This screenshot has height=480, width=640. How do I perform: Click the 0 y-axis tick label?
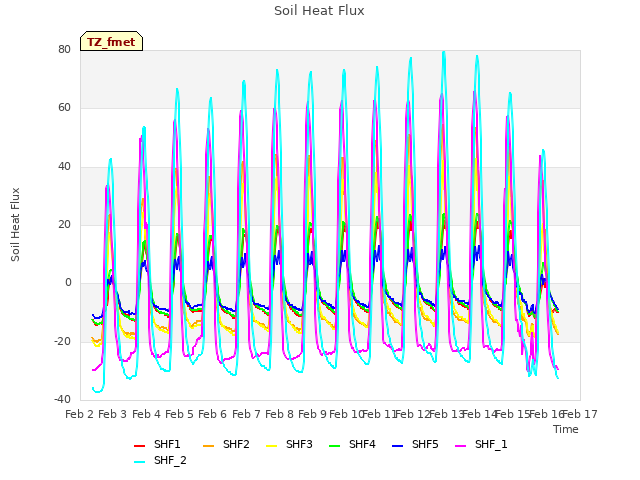coord(68,283)
